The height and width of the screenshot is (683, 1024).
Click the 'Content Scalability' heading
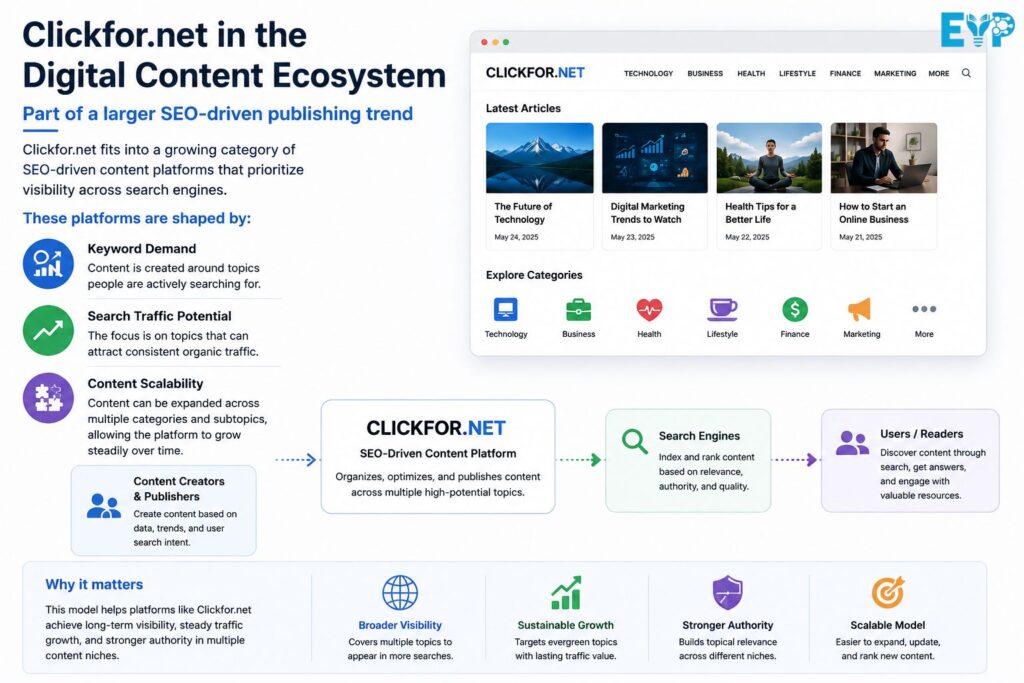[145, 383]
